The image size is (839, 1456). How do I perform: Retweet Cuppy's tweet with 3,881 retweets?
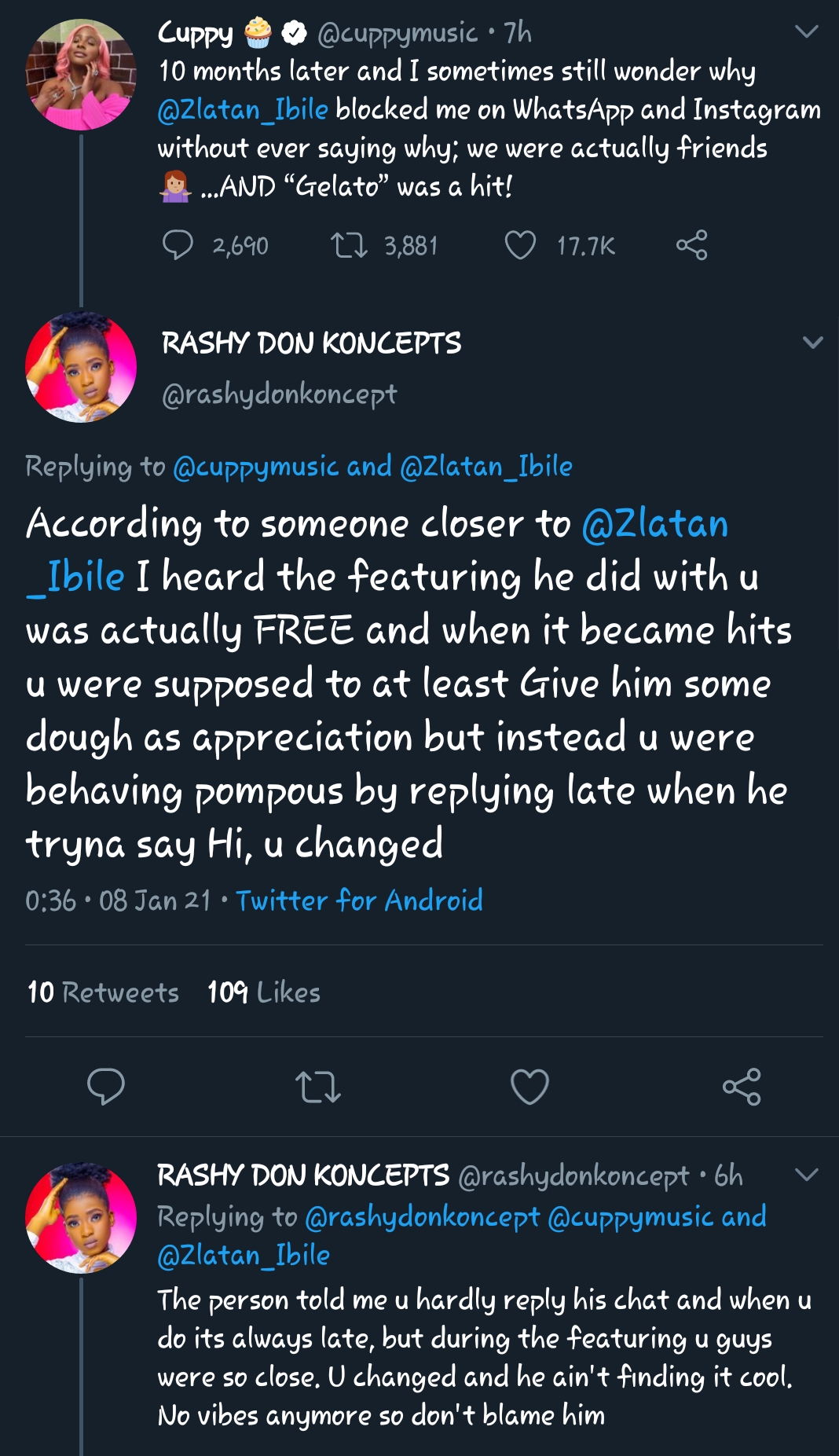click(348, 245)
